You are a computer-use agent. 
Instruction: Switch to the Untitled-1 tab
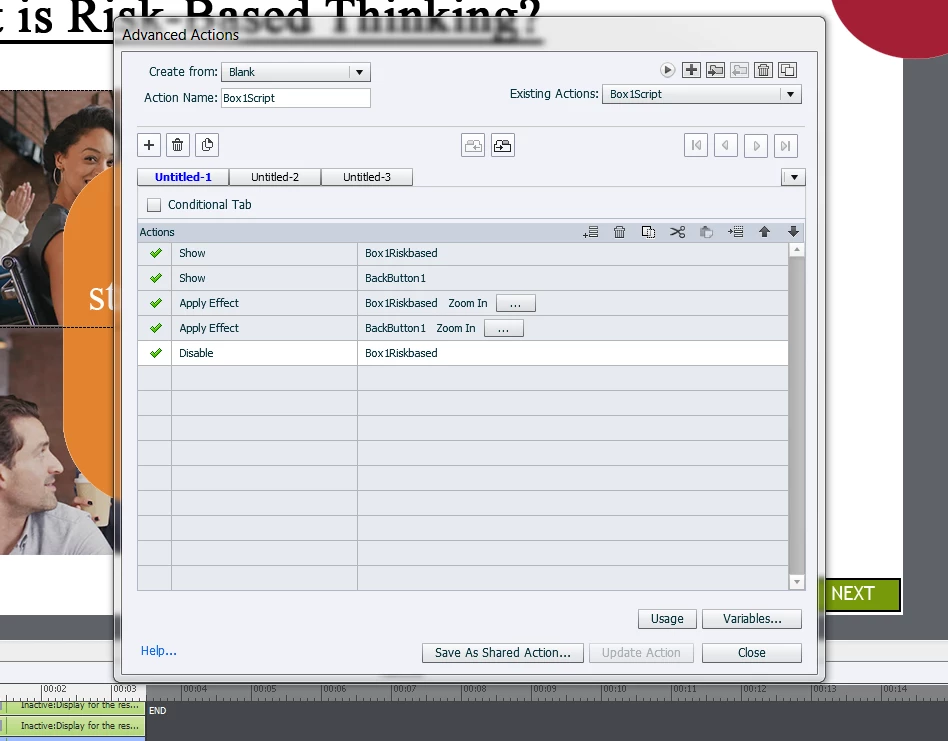(x=183, y=177)
